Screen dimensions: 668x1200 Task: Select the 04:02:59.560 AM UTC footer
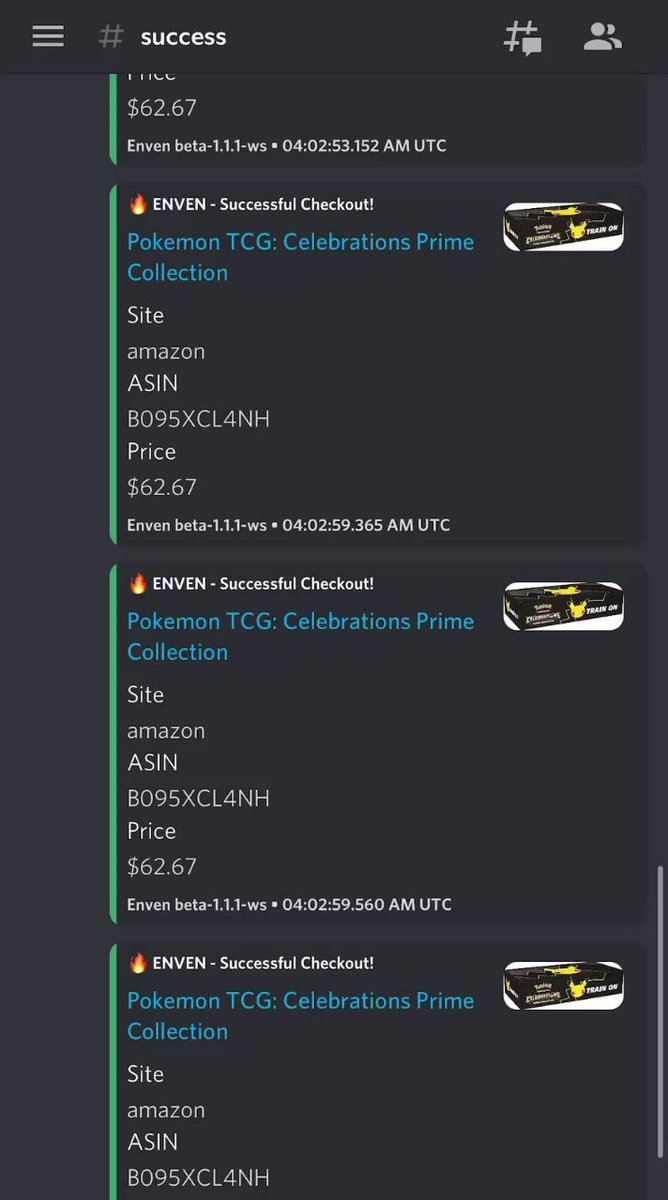tap(367, 904)
